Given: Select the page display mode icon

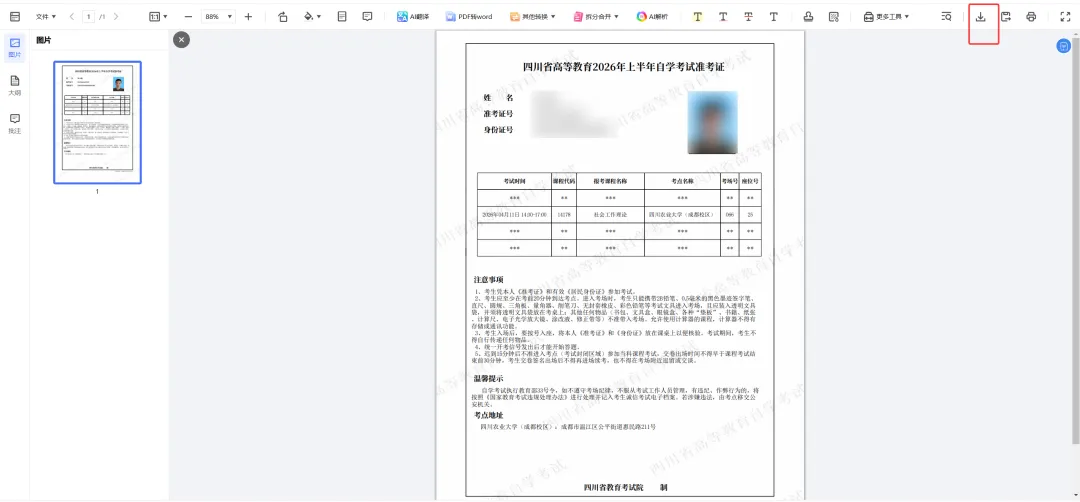Looking at the screenshot, I should coord(342,17).
